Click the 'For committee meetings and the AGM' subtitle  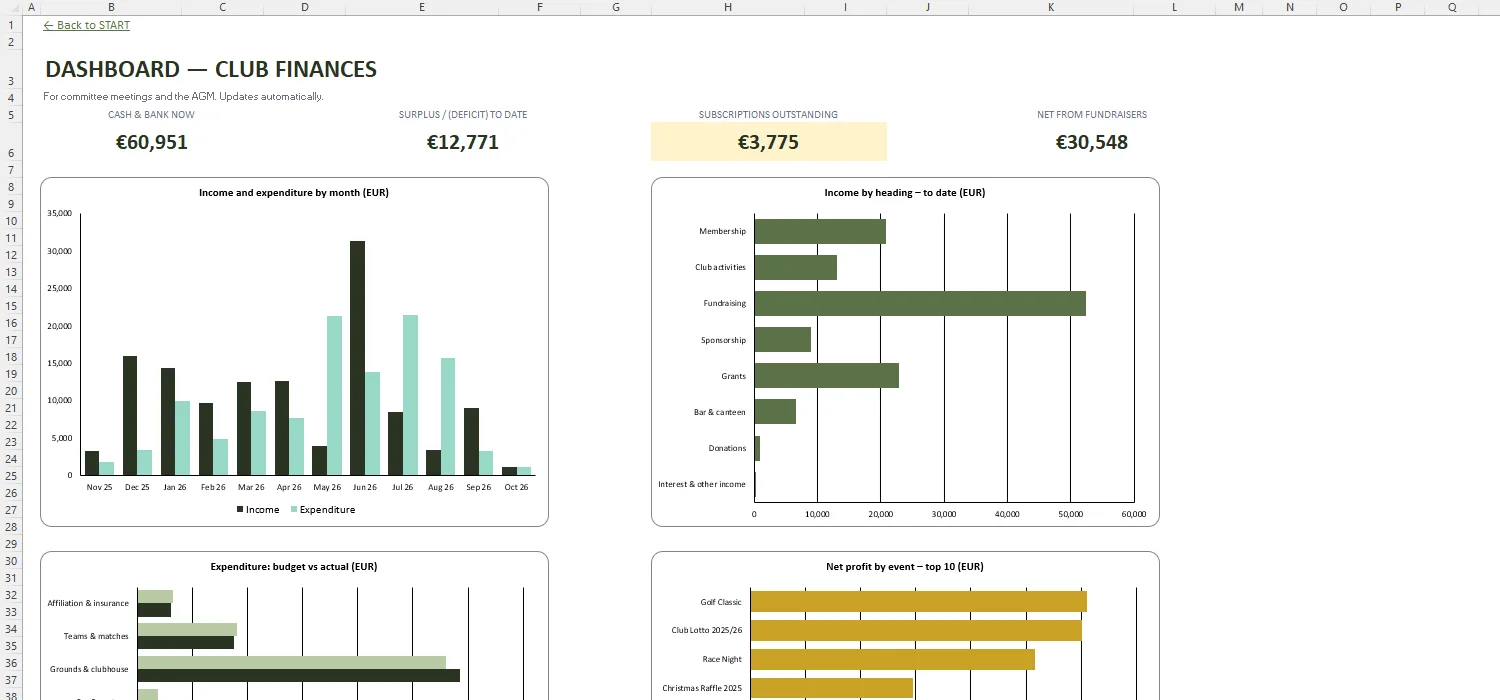183,97
